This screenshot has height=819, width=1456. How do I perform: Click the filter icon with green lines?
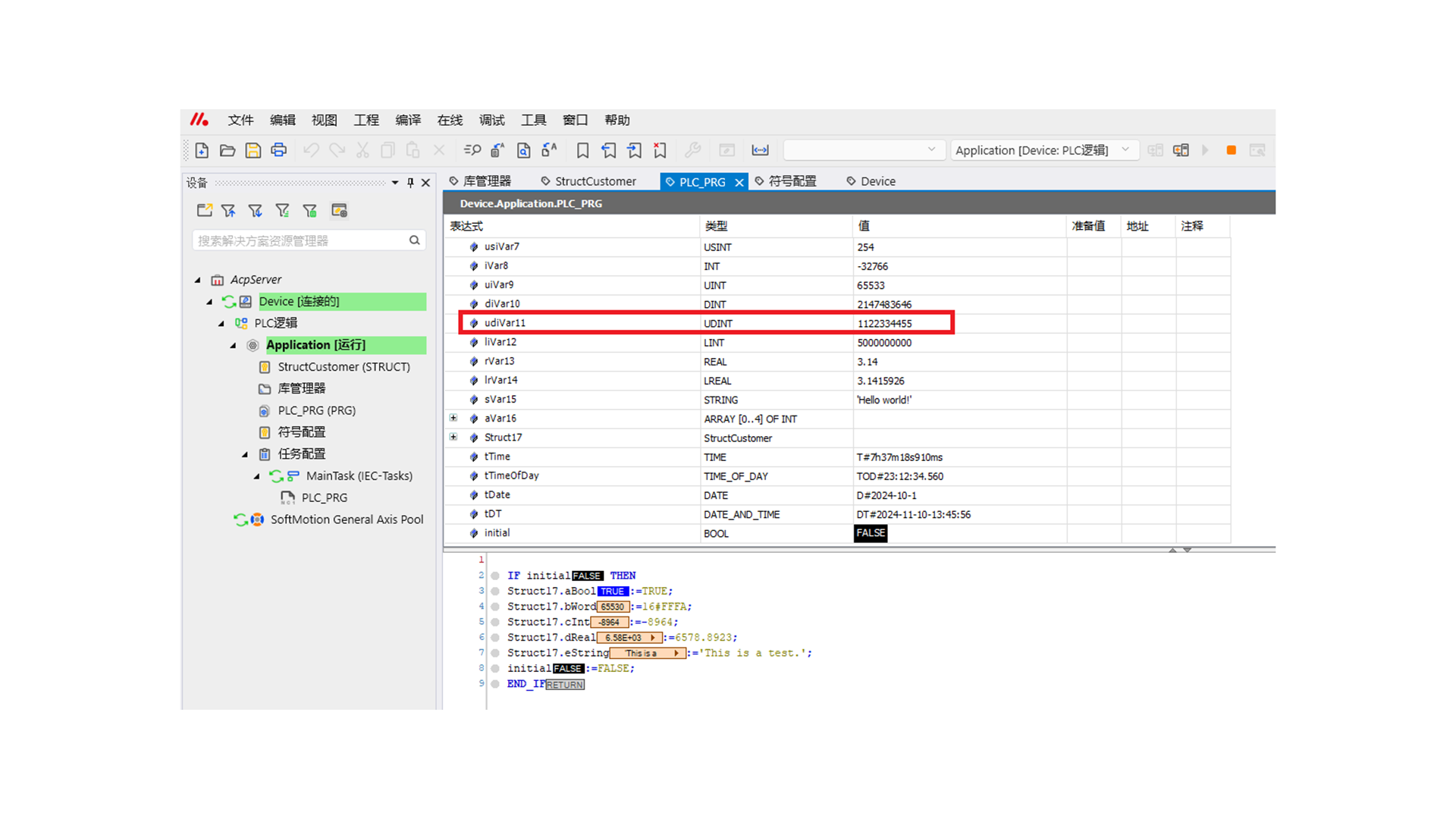(x=283, y=210)
